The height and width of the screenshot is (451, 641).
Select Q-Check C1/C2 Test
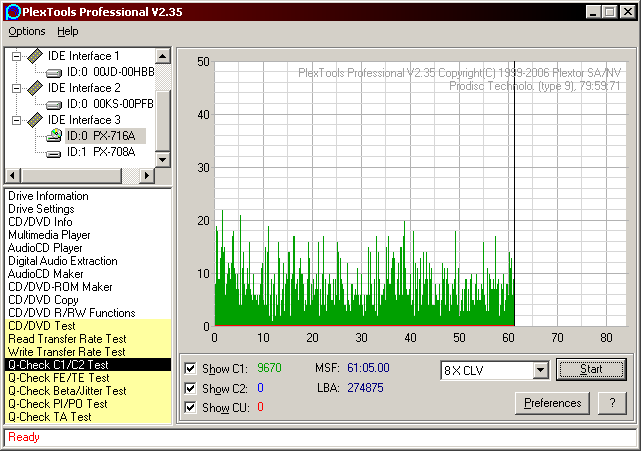coord(88,365)
